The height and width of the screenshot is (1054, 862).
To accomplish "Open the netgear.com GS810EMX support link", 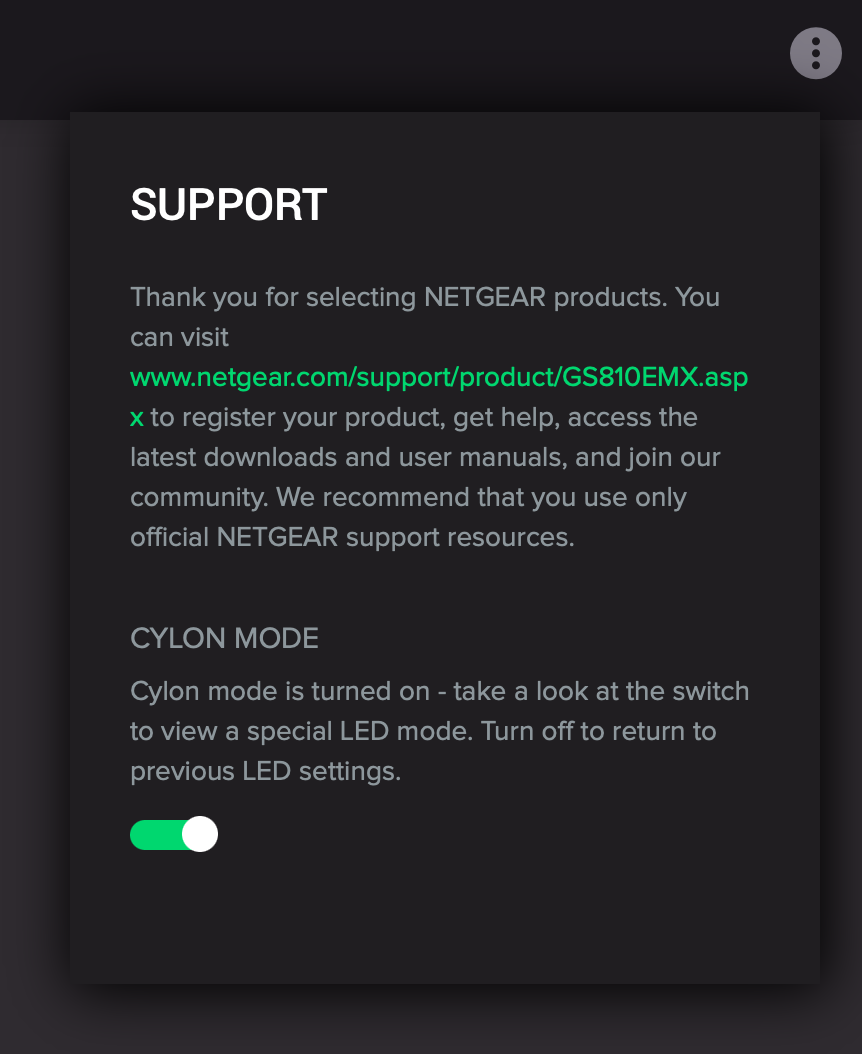I will (438, 377).
